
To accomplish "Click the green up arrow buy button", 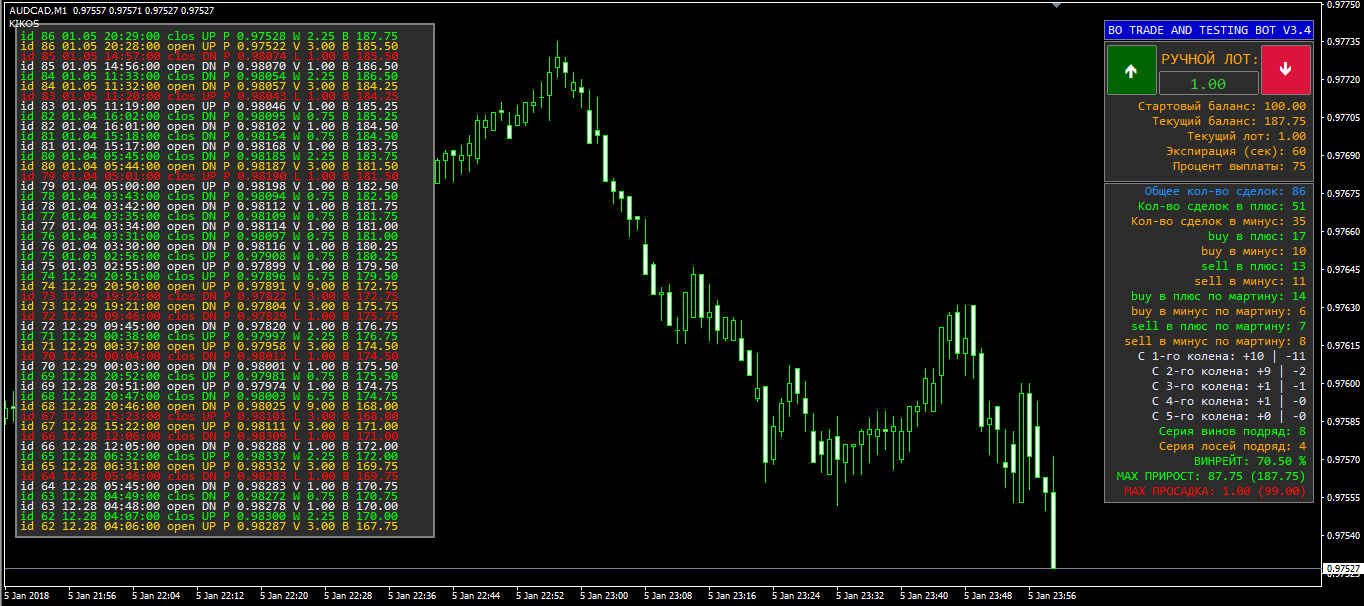I will [x=1130, y=70].
